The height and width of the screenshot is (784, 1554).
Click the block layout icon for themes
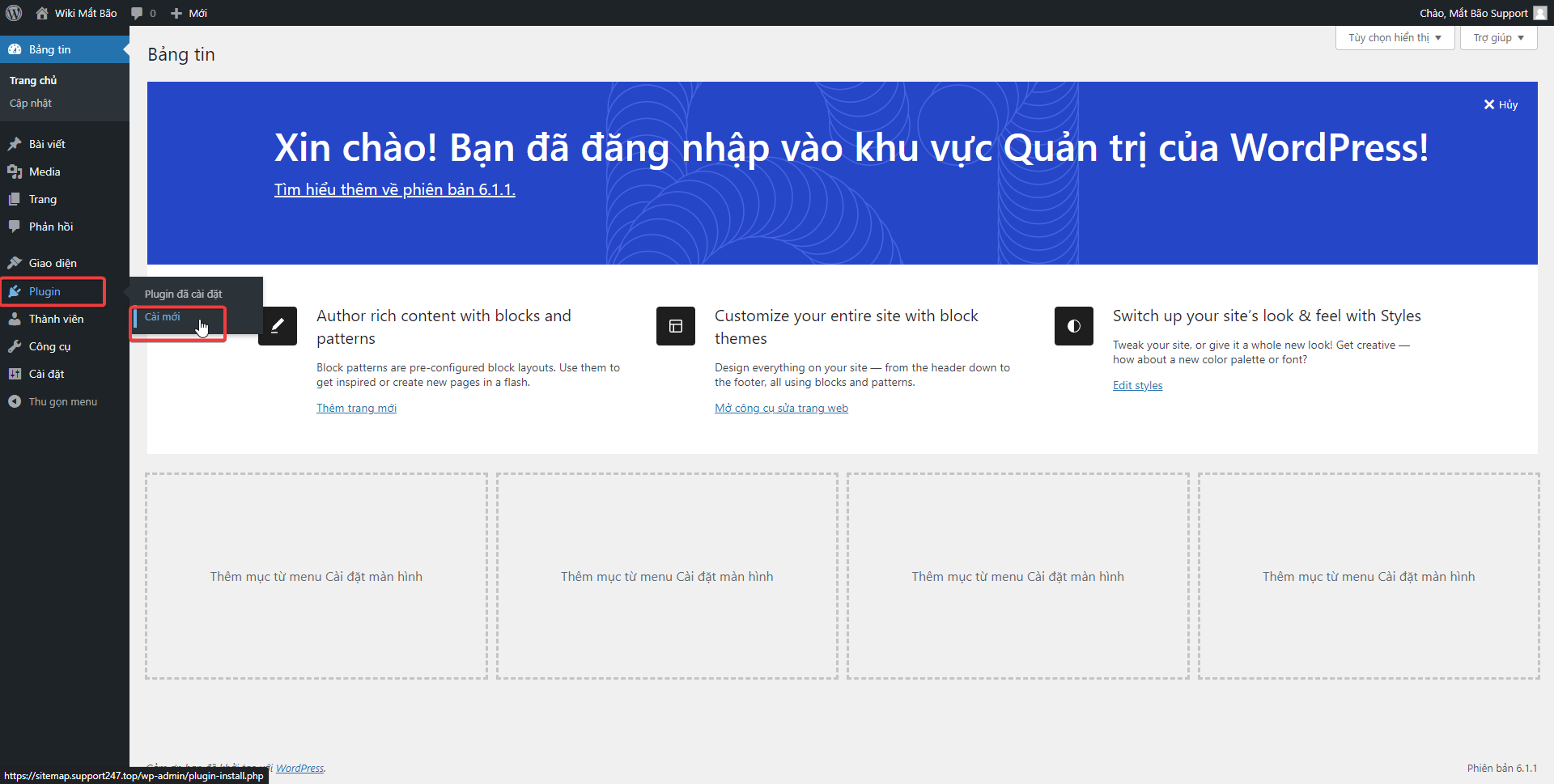pyautogui.click(x=676, y=326)
